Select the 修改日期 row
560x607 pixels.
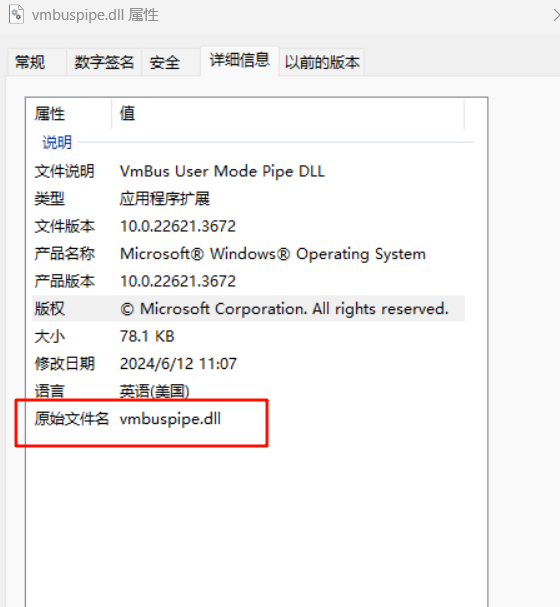click(248, 364)
